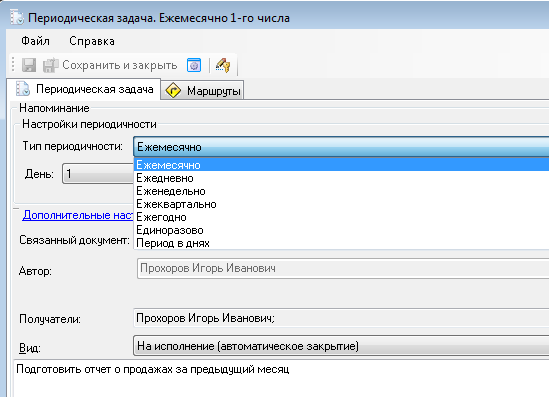Click the blue gear settings toolbar icon

pos(194,65)
